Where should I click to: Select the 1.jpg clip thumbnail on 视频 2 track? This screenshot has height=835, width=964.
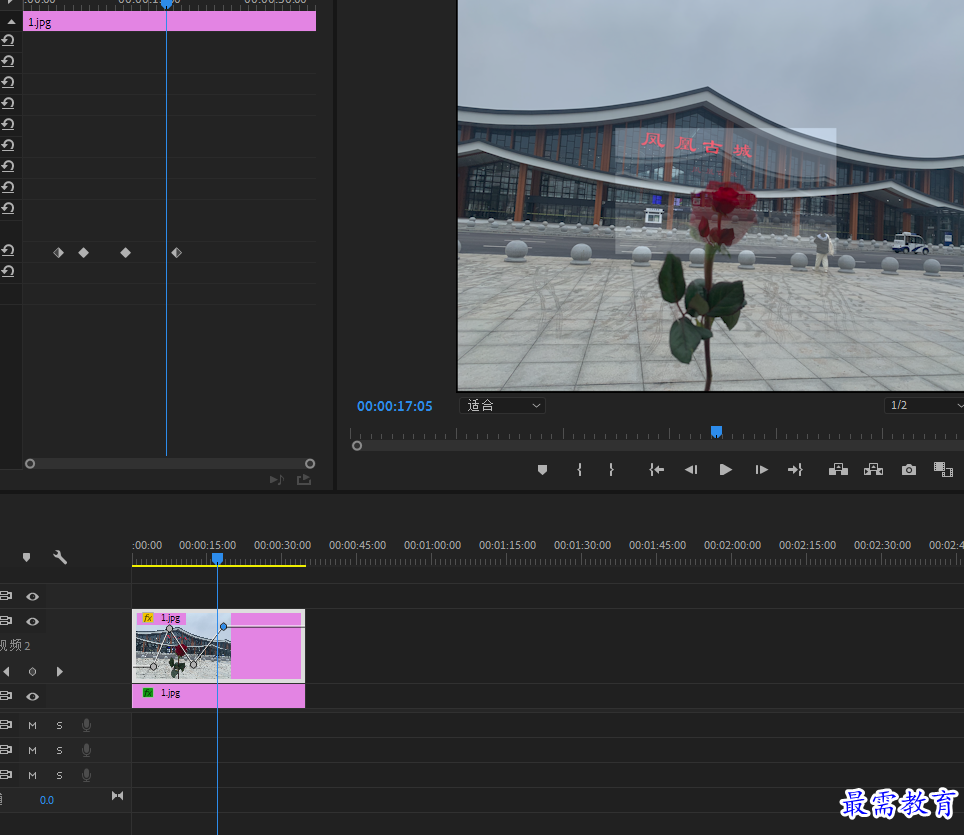183,646
